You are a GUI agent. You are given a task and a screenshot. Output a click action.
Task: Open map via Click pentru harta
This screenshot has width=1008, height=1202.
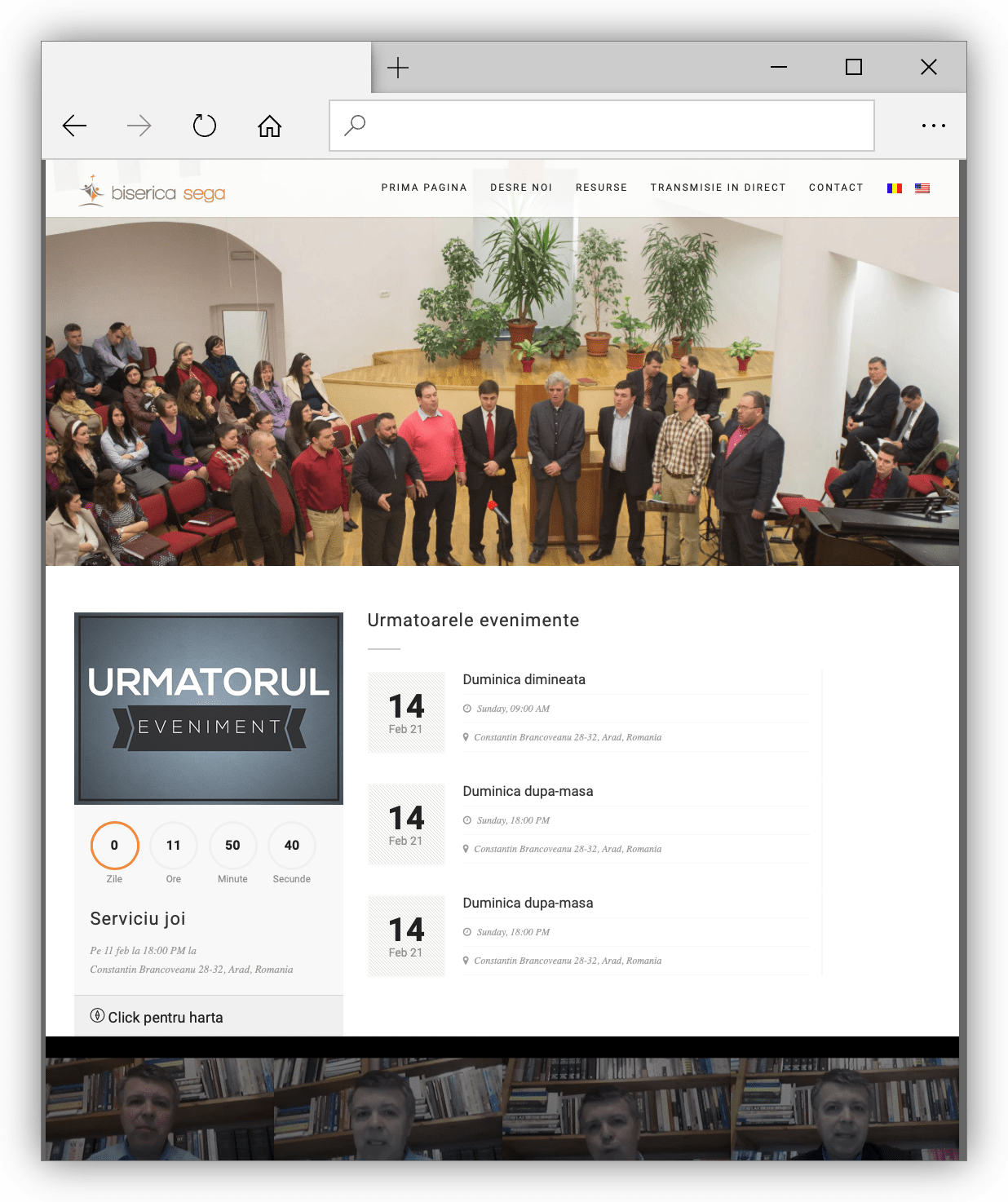pyautogui.click(x=166, y=1018)
